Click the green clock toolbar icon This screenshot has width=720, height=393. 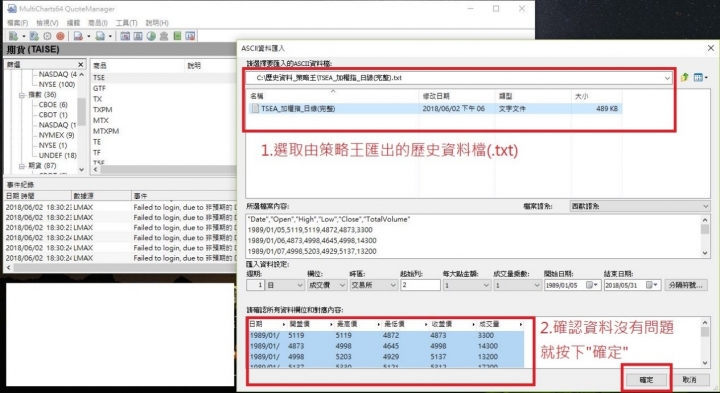click(151, 36)
